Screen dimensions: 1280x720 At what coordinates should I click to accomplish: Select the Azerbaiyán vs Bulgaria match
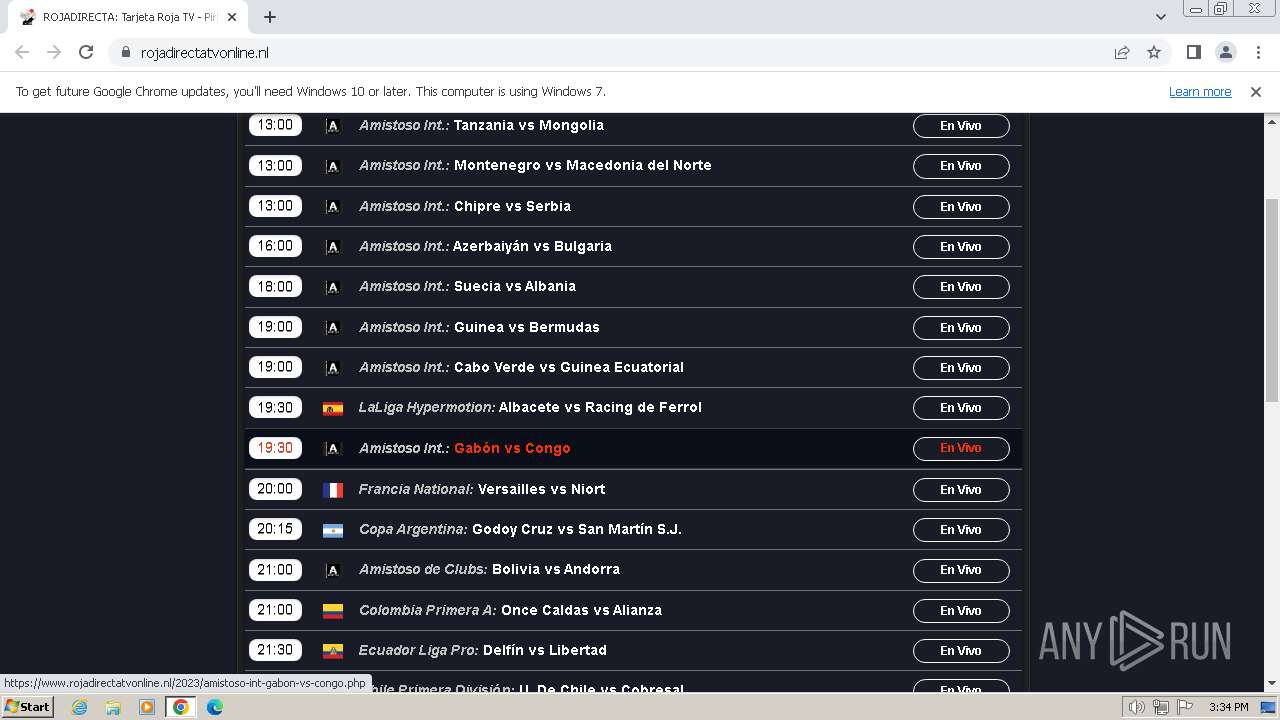click(532, 246)
